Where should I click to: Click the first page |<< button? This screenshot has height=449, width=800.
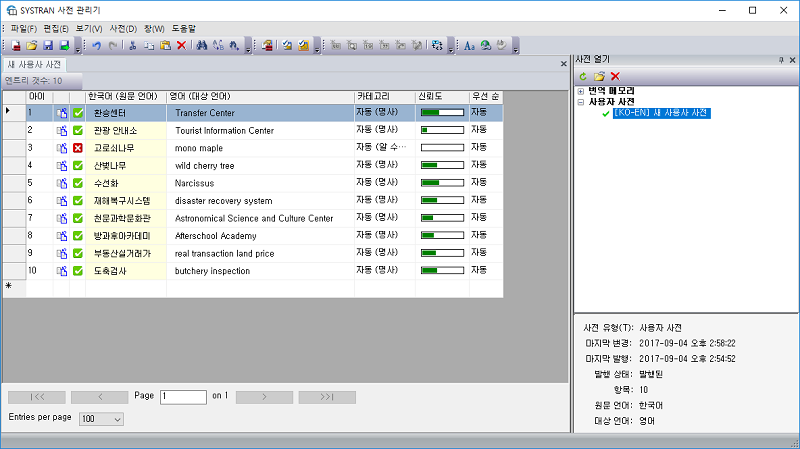click(x=37, y=397)
